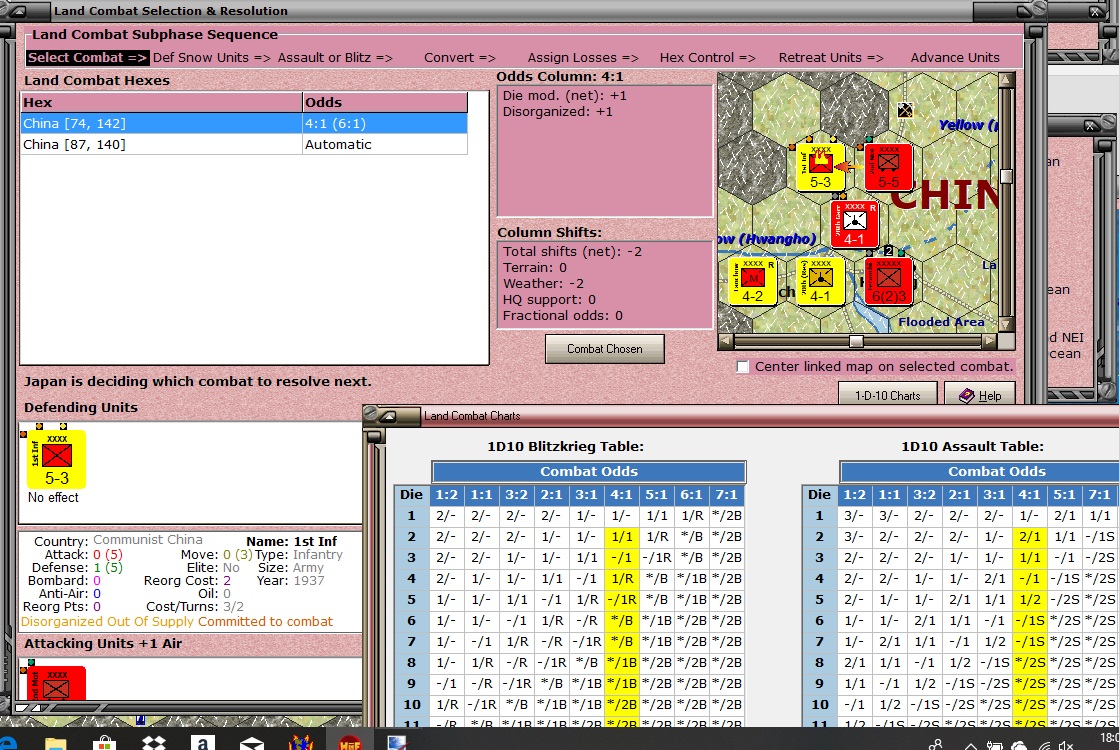Click the Combat Chosen button
The image size is (1119, 750).
click(x=604, y=349)
